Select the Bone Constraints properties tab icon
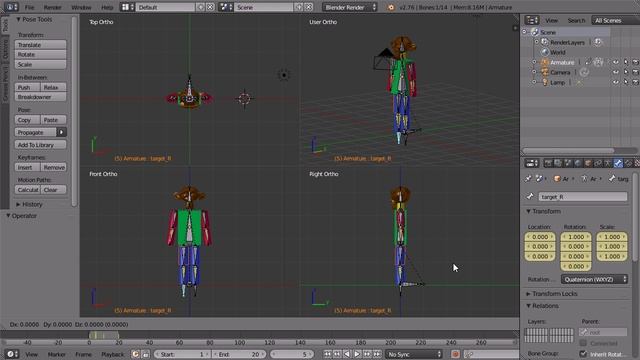The width and height of the screenshot is (640, 360). (629, 163)
